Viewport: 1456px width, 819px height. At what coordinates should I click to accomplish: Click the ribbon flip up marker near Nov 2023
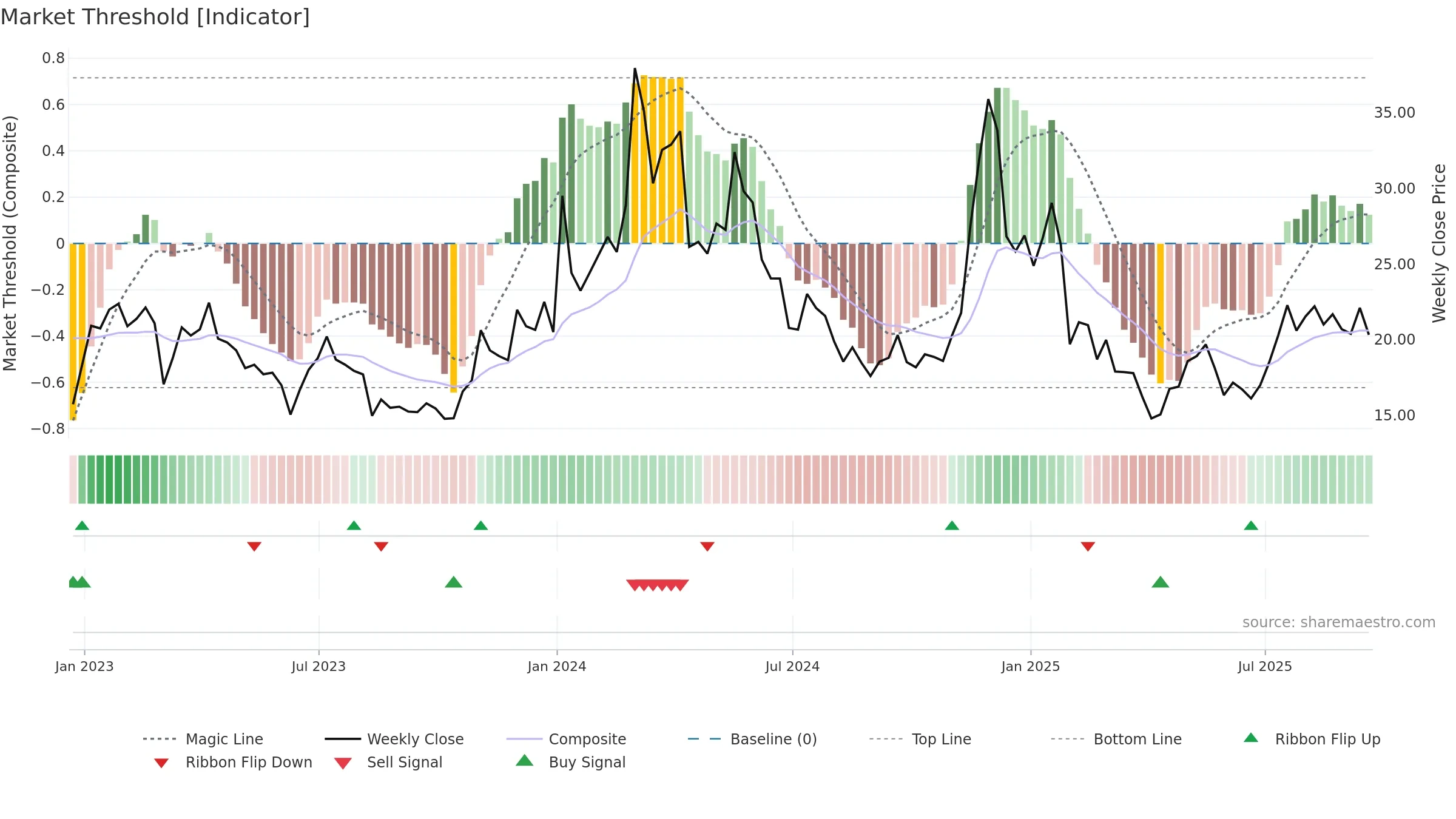[x=480, y=525]
